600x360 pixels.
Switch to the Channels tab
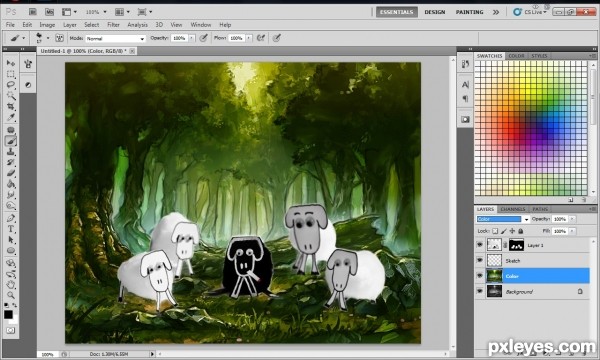513,209
